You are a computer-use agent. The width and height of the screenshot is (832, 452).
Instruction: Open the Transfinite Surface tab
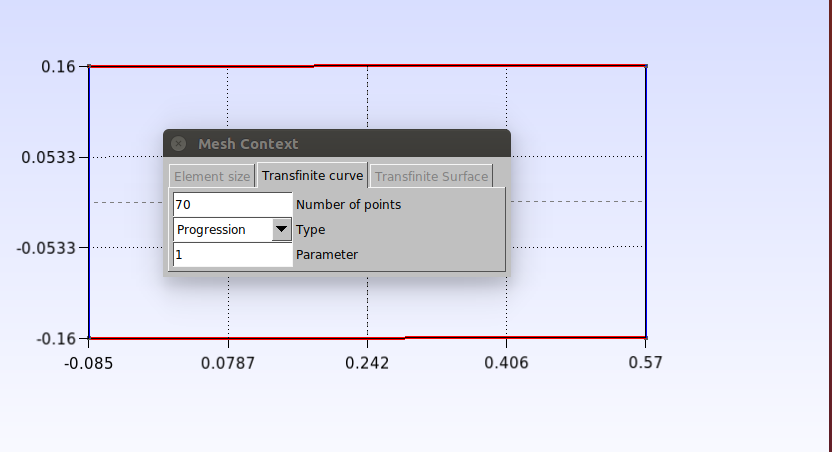[431, 176]
